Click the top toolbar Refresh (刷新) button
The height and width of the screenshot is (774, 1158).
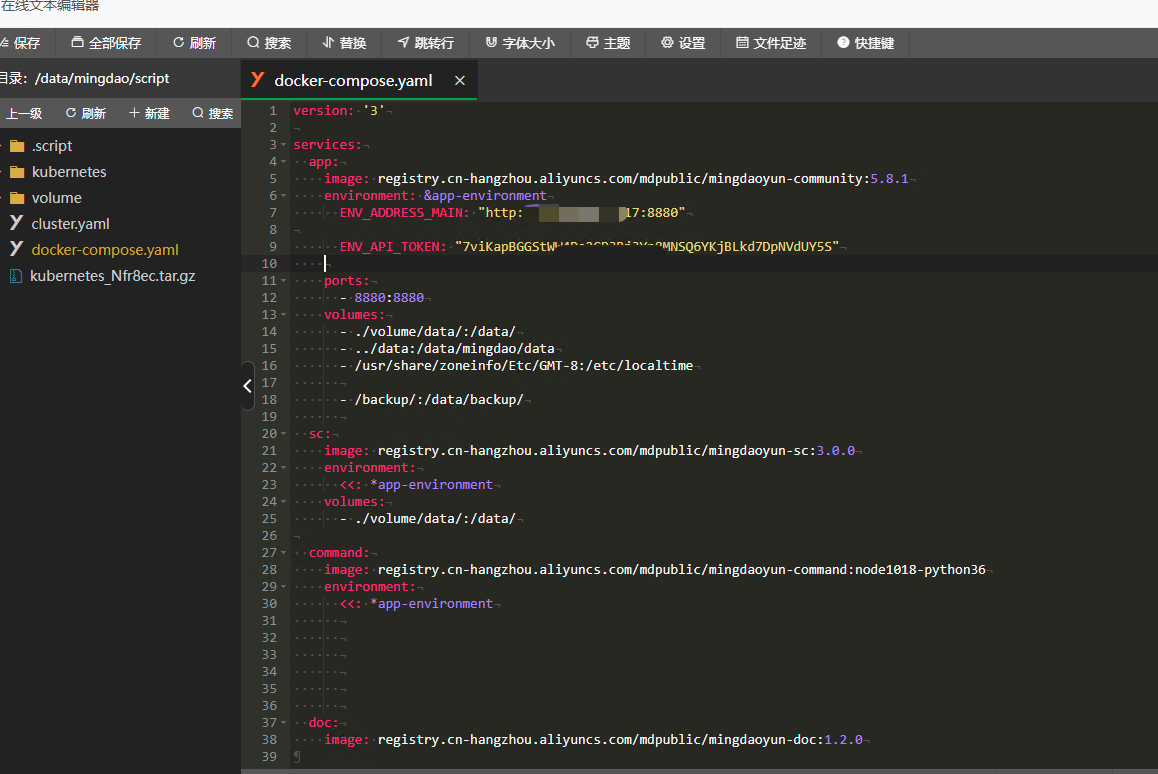tap(194, 43)
